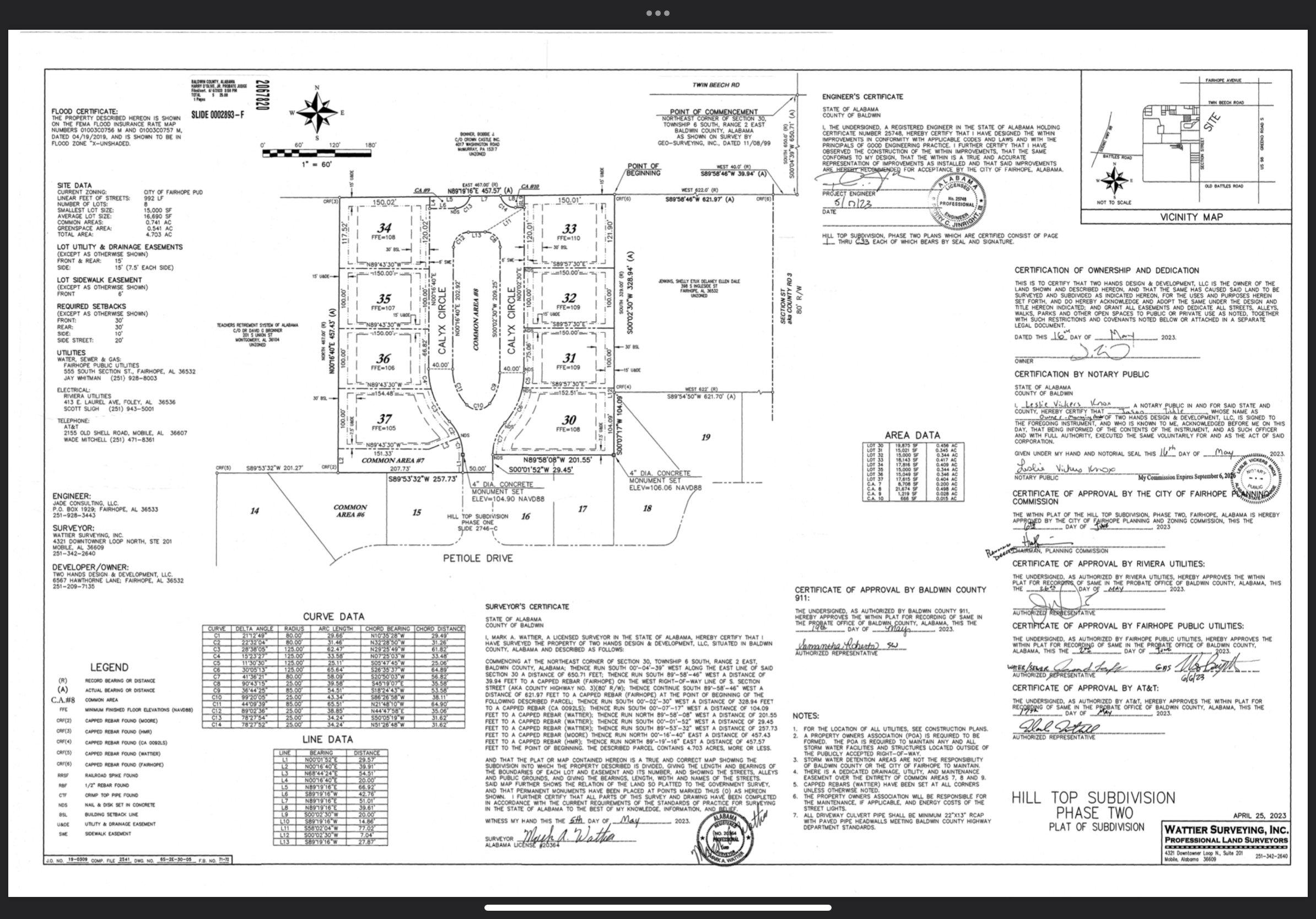Click the "FLOOD CERTIFICATE:" heading
The width and height of the screenshot is (1316, 919).
[x=85, y=112]
